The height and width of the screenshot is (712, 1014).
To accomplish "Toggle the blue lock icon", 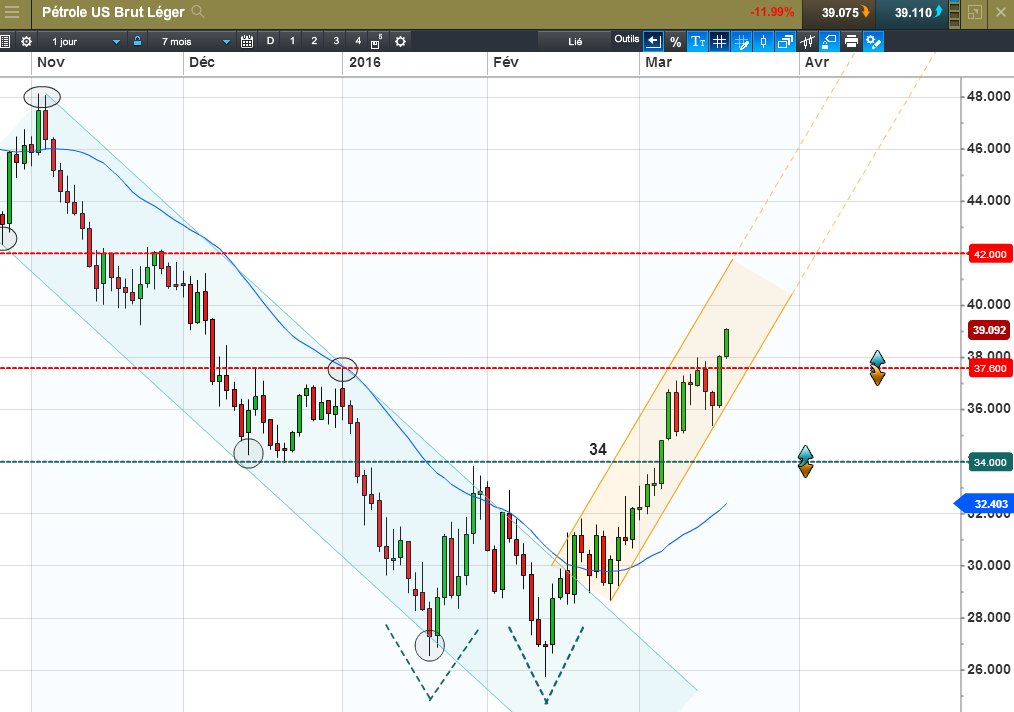I will 137,41.
